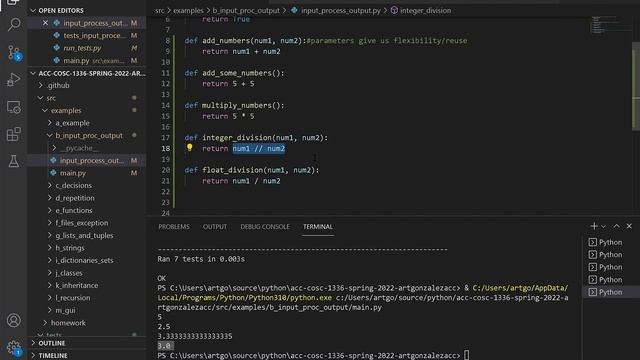
Task: Click the float_division function name
Action: pos(233,170)
